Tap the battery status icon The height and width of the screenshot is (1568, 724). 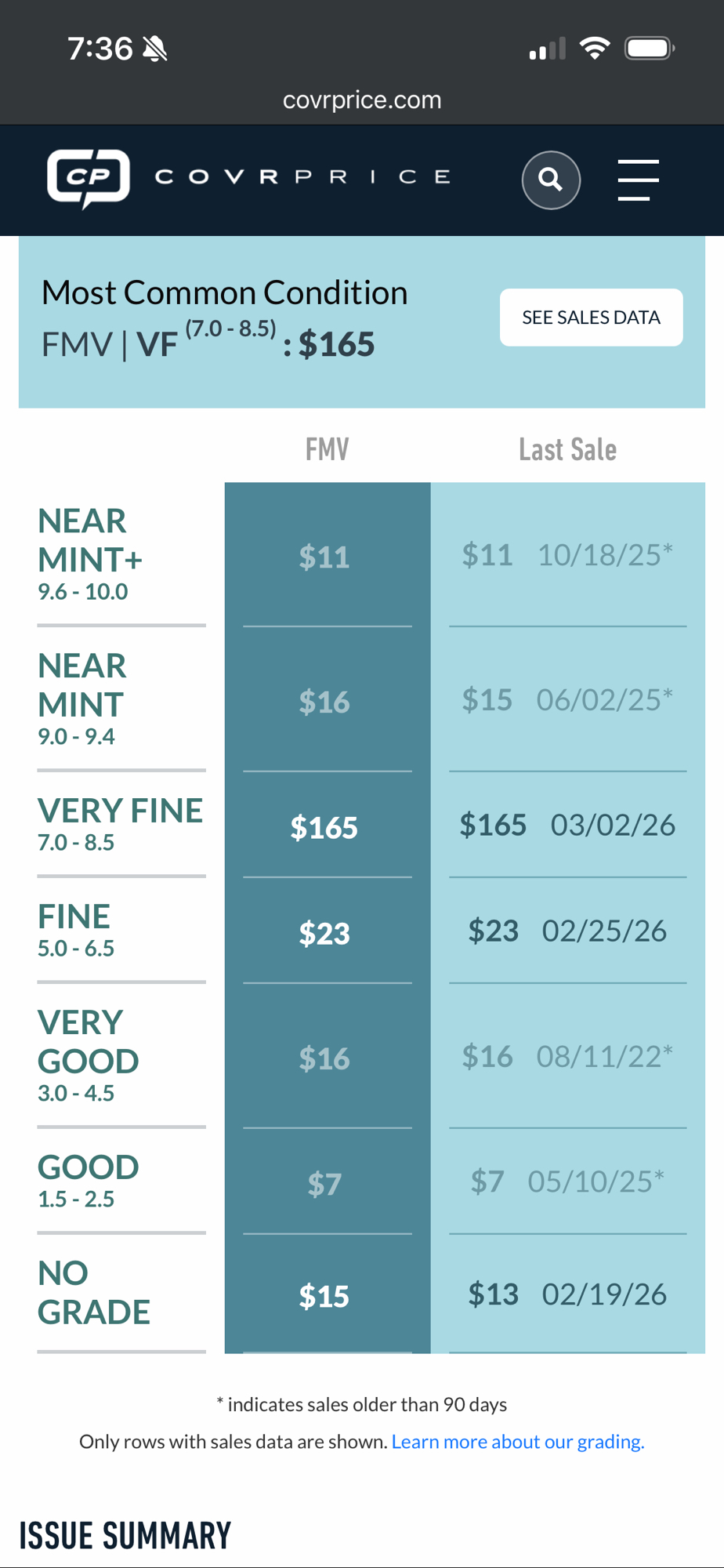(x=649, y=49)
